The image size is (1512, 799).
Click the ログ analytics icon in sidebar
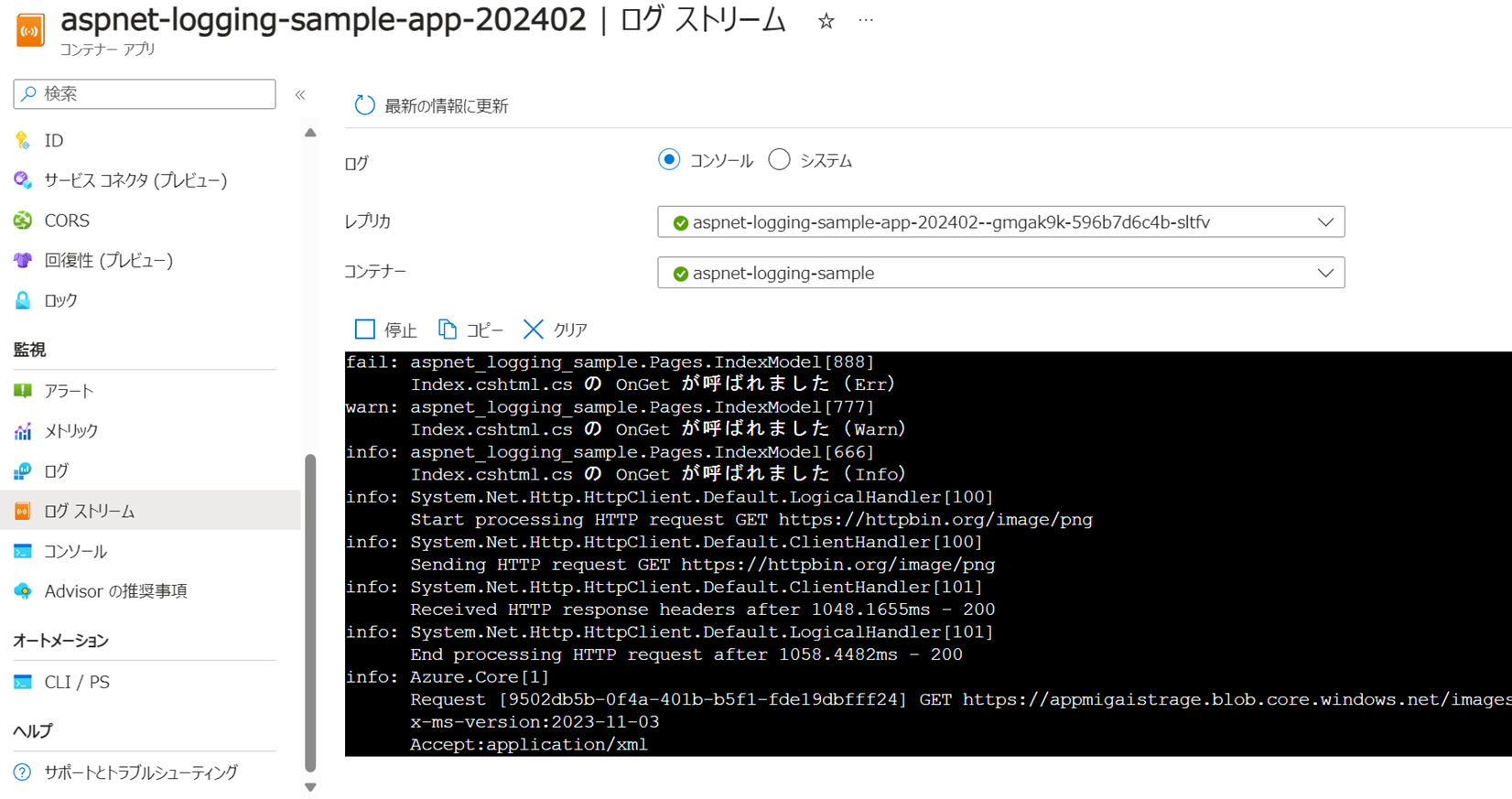[23, 470]
